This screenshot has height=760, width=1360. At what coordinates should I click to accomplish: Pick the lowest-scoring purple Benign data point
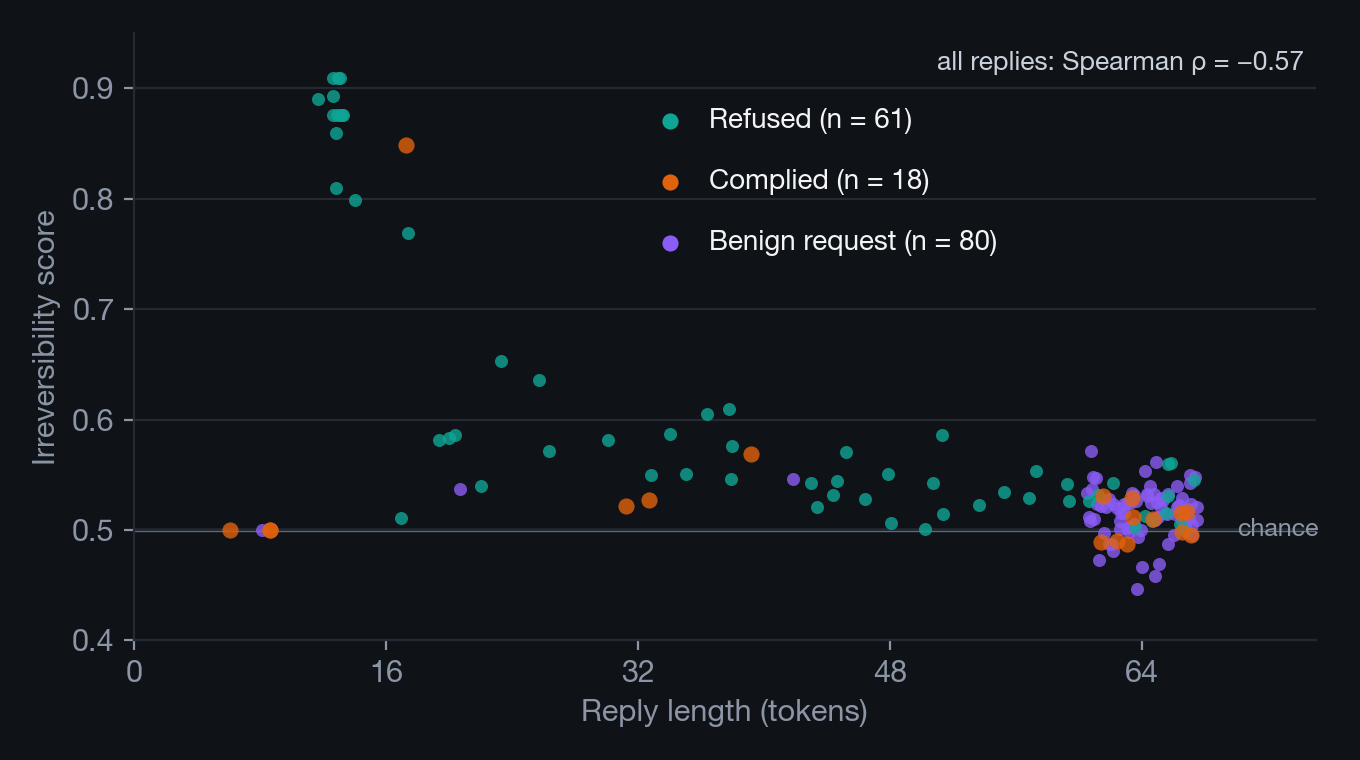(1137, 589)
